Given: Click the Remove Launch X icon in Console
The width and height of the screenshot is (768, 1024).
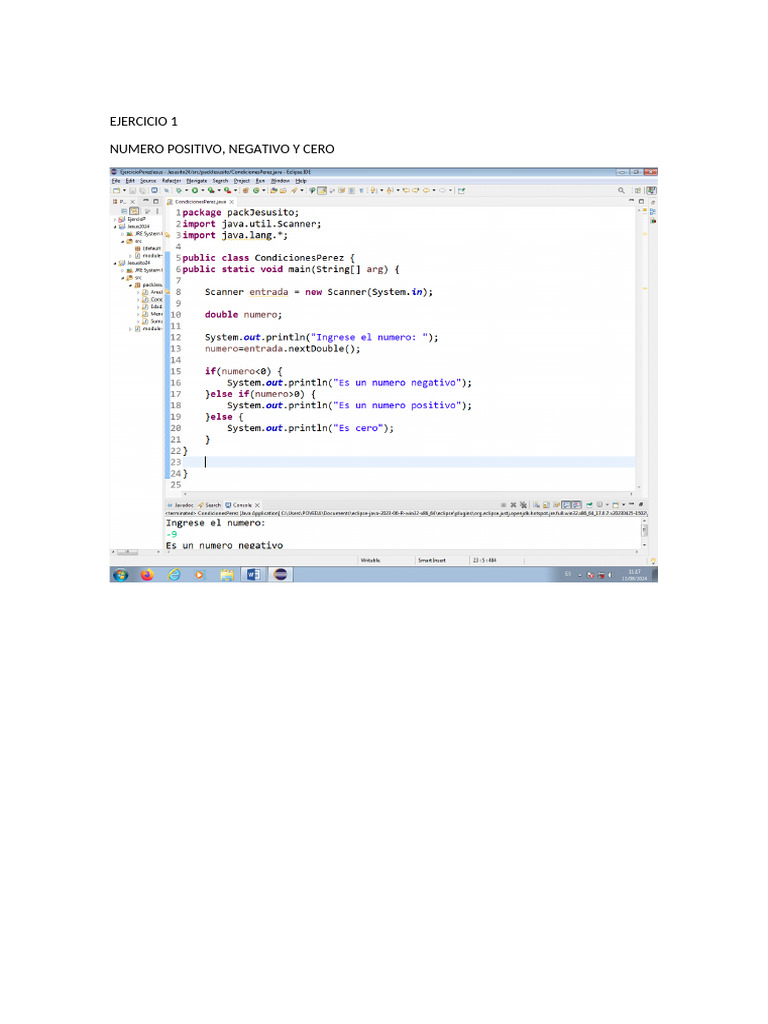Looking at the screenshot, I should (x=513, y=505).
